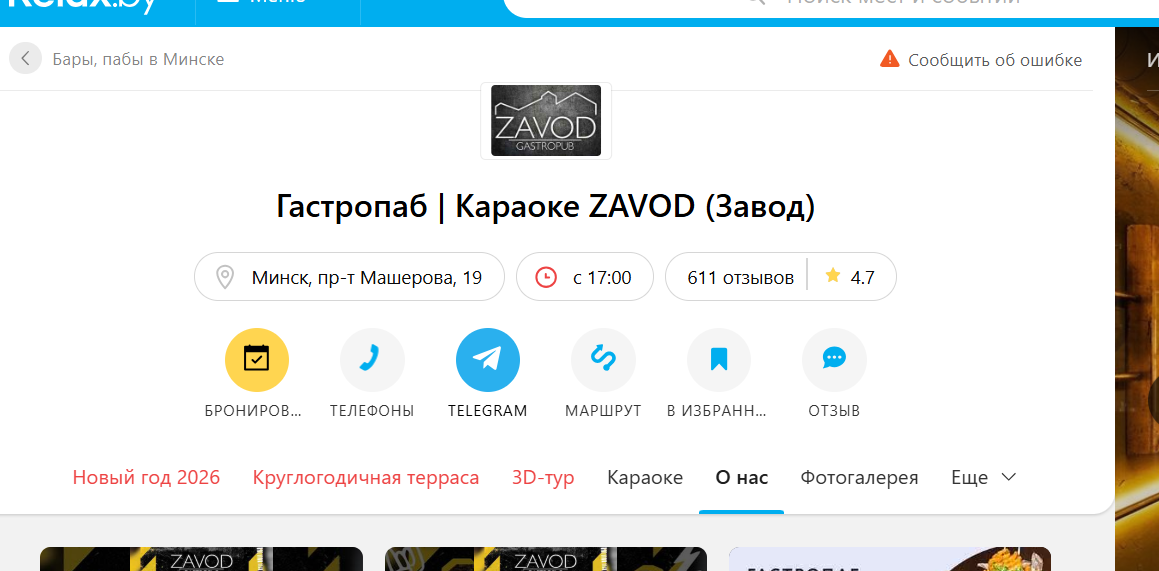Click the route directions icon
1159x571 pixels.
tap(603, 360)
